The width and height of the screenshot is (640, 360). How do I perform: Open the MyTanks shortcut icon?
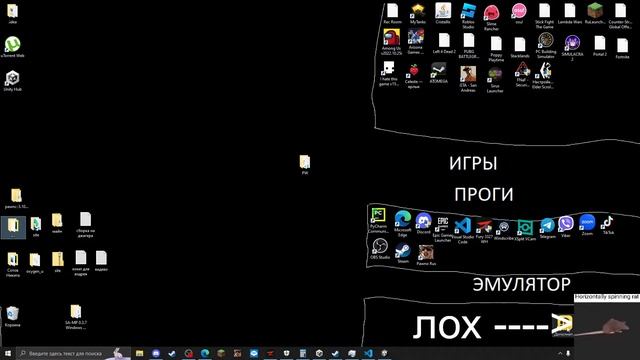[x=418, y=14]
